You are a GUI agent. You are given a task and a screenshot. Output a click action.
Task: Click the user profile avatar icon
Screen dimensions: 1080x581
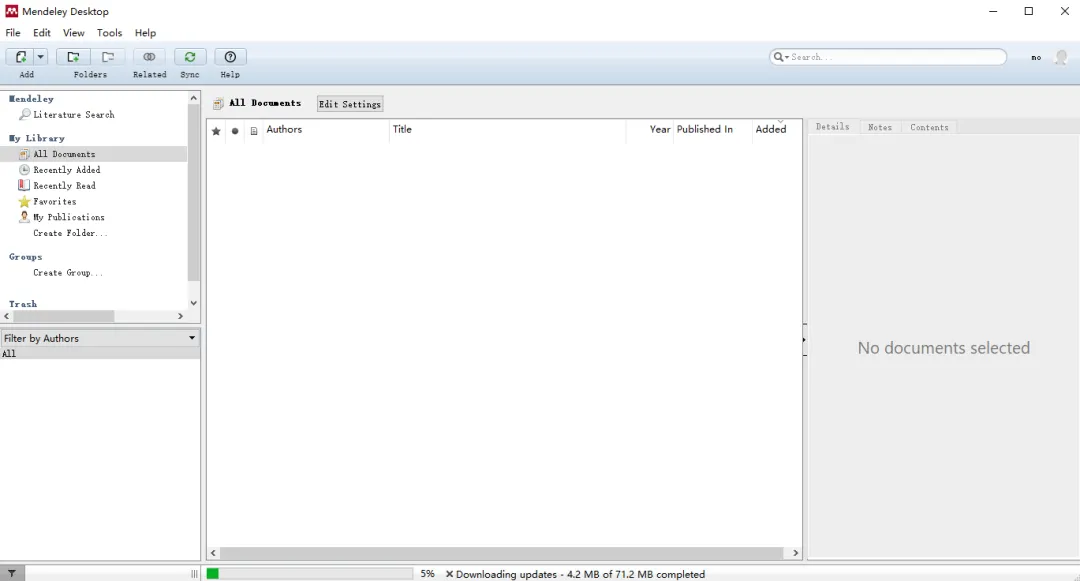pyautogui.click(x=1061, y=57)
